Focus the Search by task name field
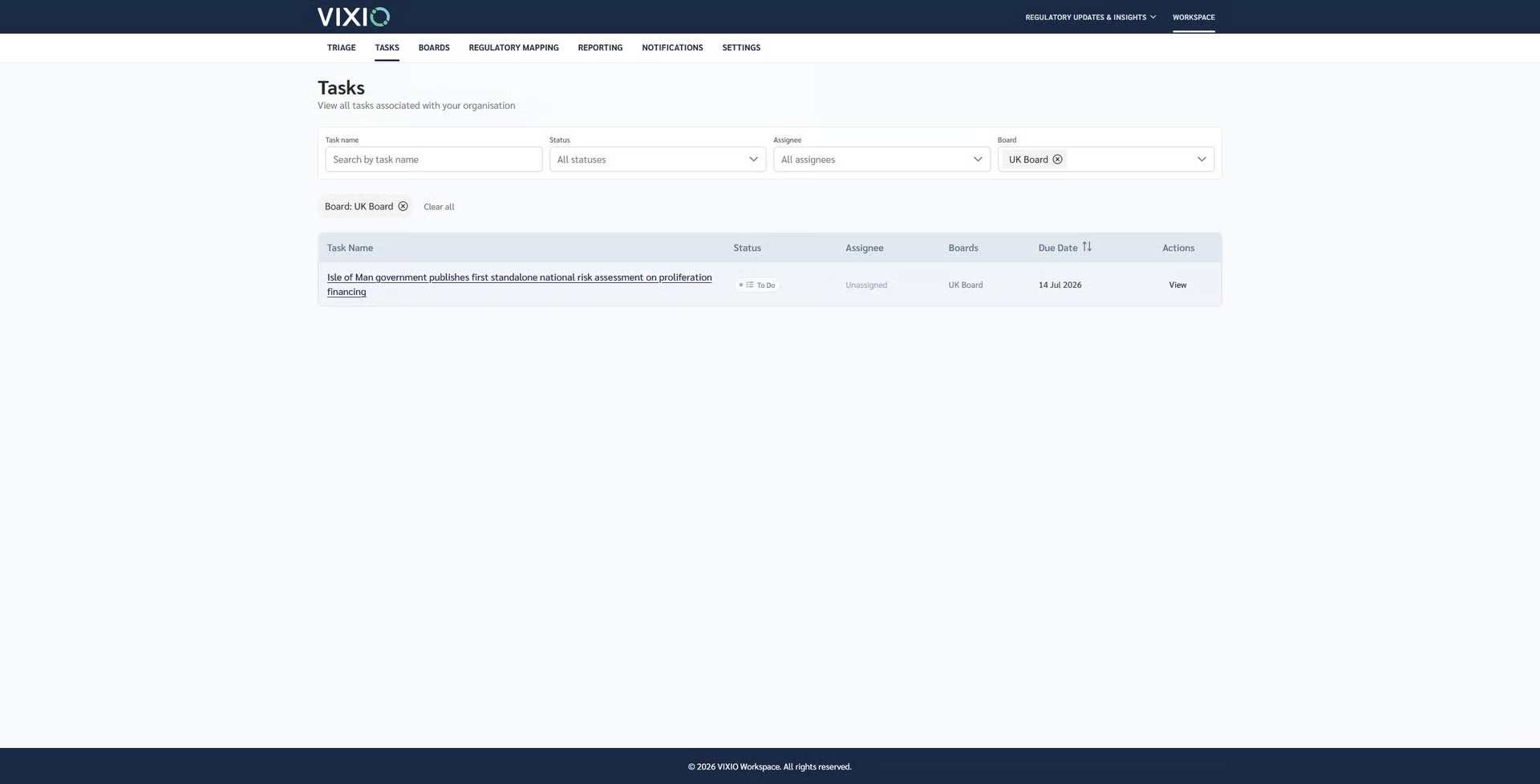 coord(434,160)
